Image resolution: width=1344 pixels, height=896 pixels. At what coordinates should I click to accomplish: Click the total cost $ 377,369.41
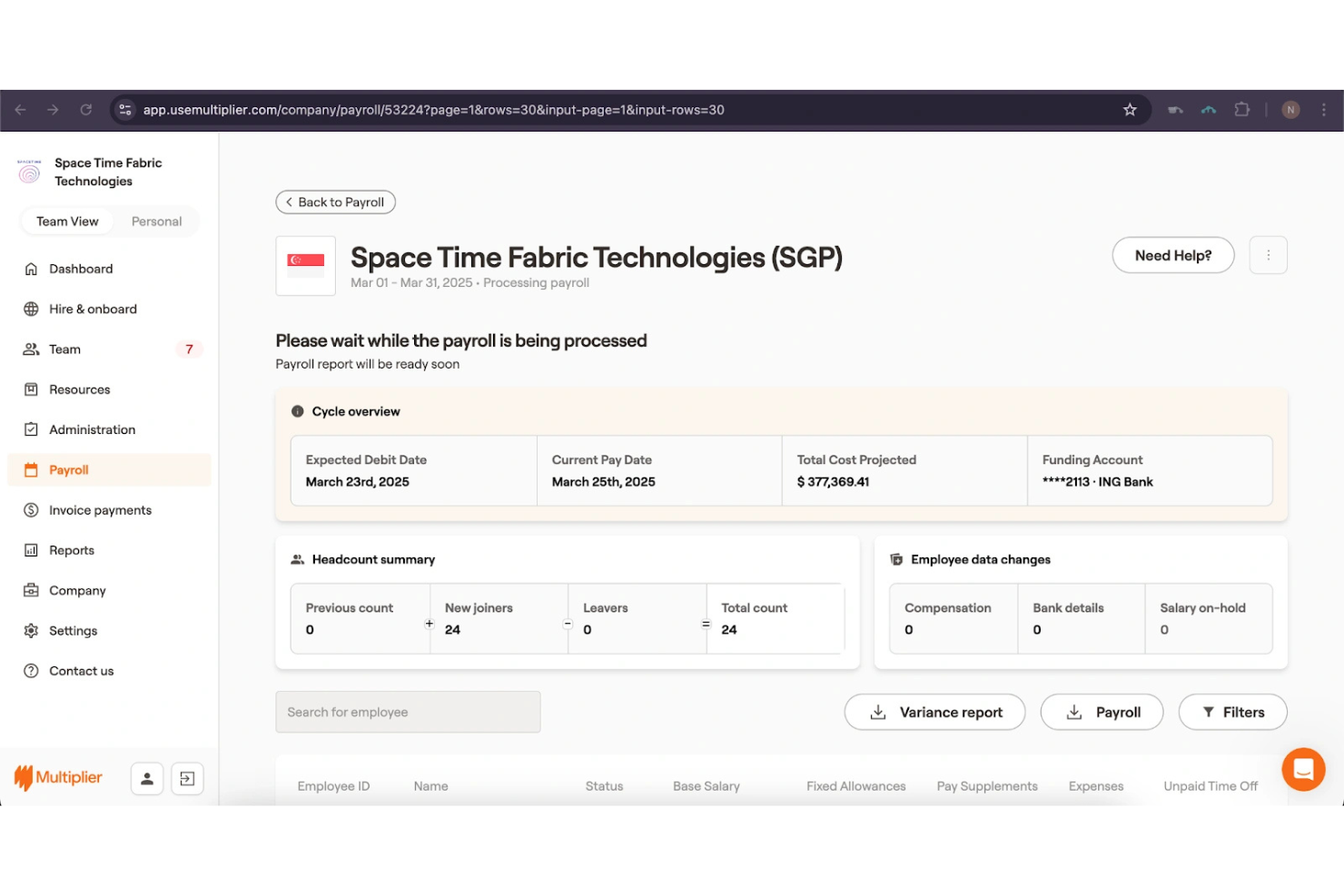833,482
